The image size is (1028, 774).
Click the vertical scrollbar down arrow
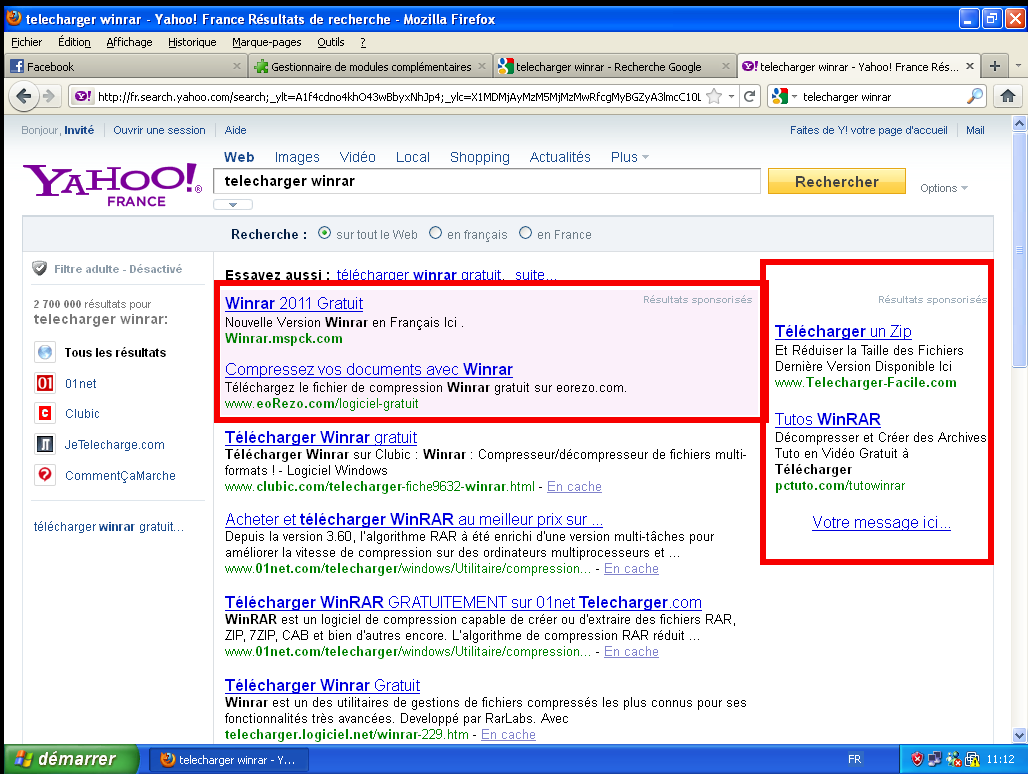[1019, 735]
